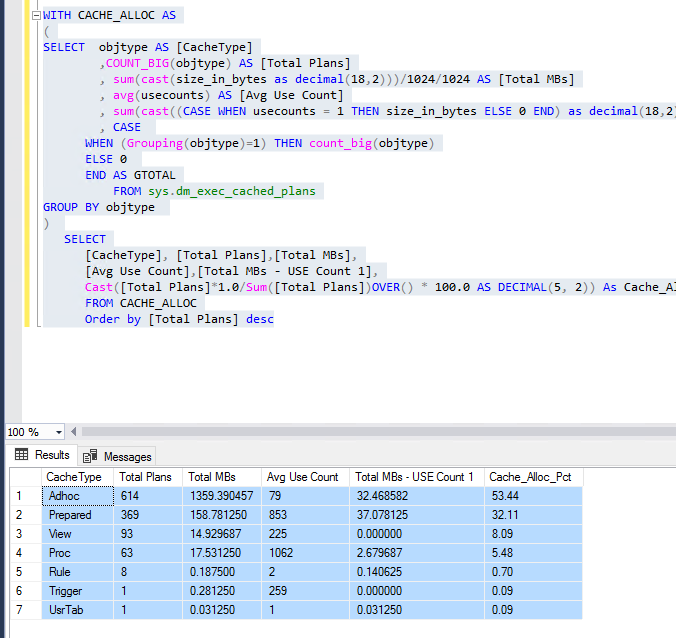Click FROM CACHE_ALLOC line
This screenshot has height=638, width=676.
pos(141,303)
